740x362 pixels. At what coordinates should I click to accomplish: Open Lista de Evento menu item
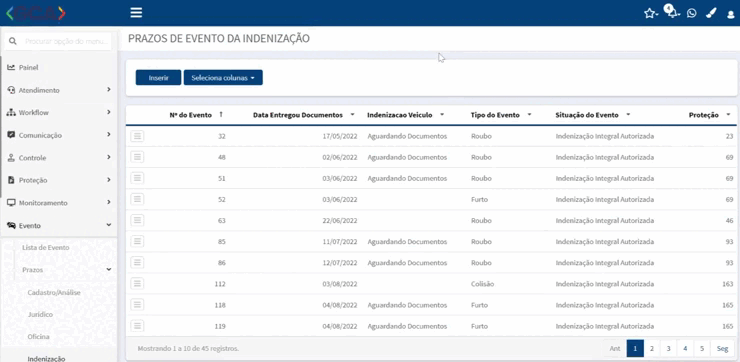click(x=46, y=247)
